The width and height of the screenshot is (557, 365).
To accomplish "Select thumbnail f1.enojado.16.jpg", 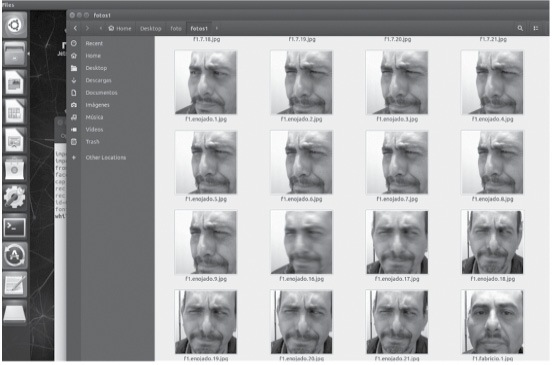I will [x=301, y=242].
